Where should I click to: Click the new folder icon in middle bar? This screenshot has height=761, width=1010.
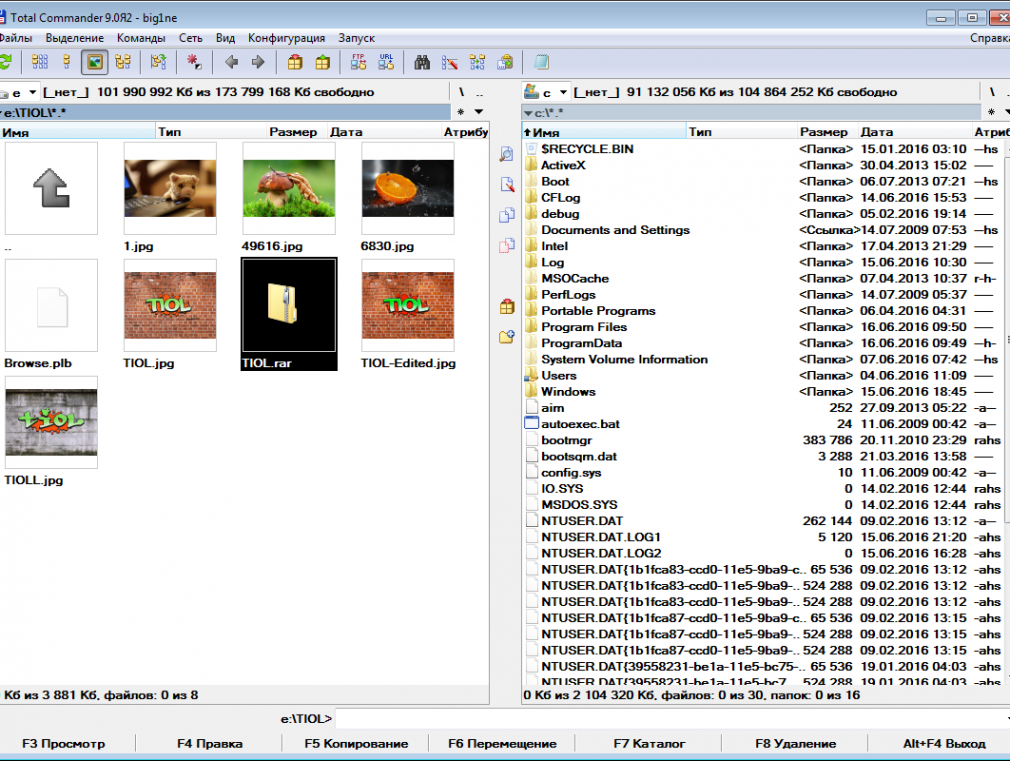(506, 337)
